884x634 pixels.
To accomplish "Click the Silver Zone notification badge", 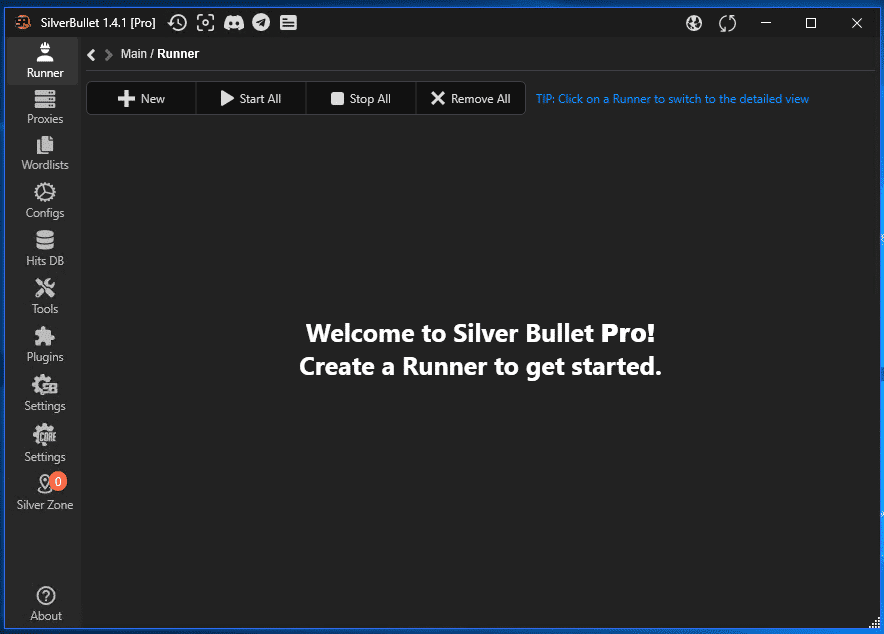I will coord(58,482).
